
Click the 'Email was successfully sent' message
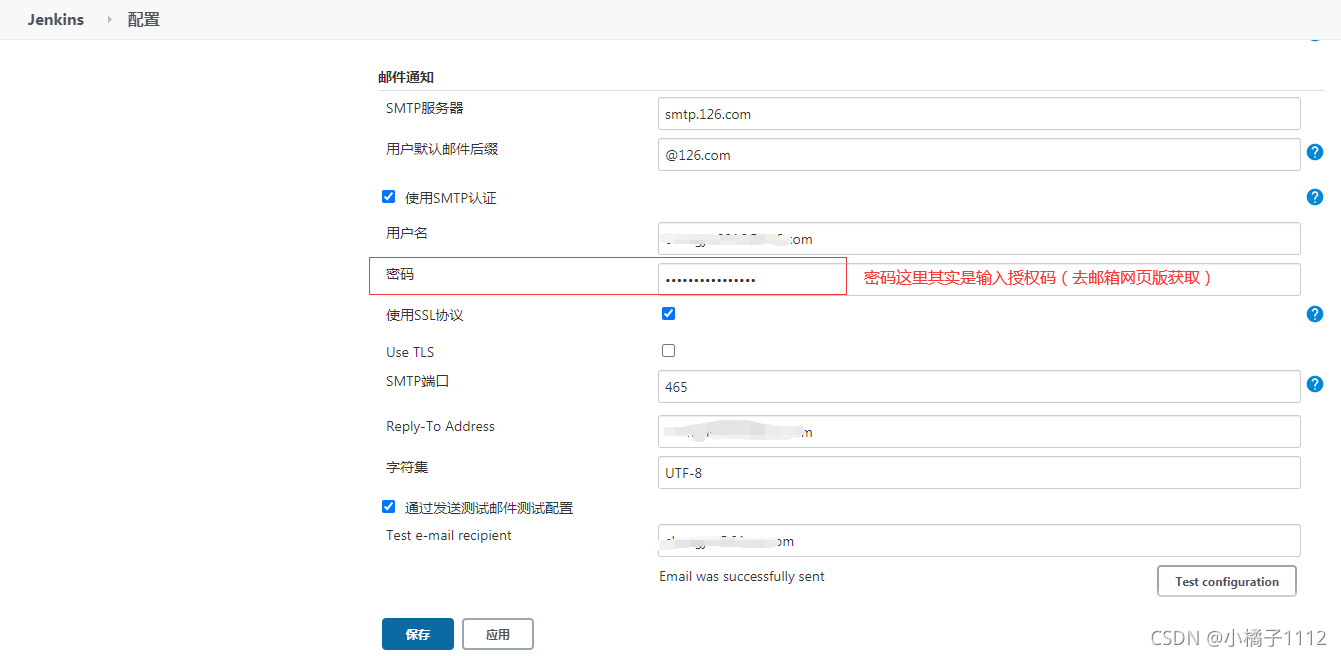[x=742, y=576]
